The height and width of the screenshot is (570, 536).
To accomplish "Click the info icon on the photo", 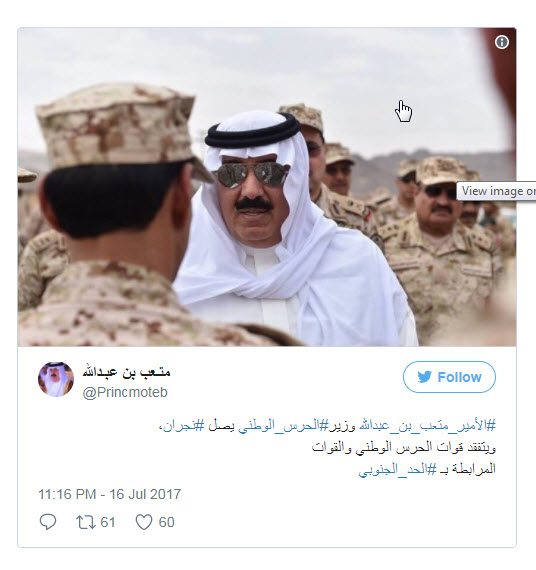I will [502, 42].
